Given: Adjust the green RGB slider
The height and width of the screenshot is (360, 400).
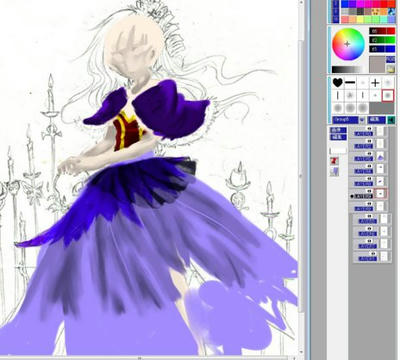Looking at the screenshot, I should click(382, 40).
